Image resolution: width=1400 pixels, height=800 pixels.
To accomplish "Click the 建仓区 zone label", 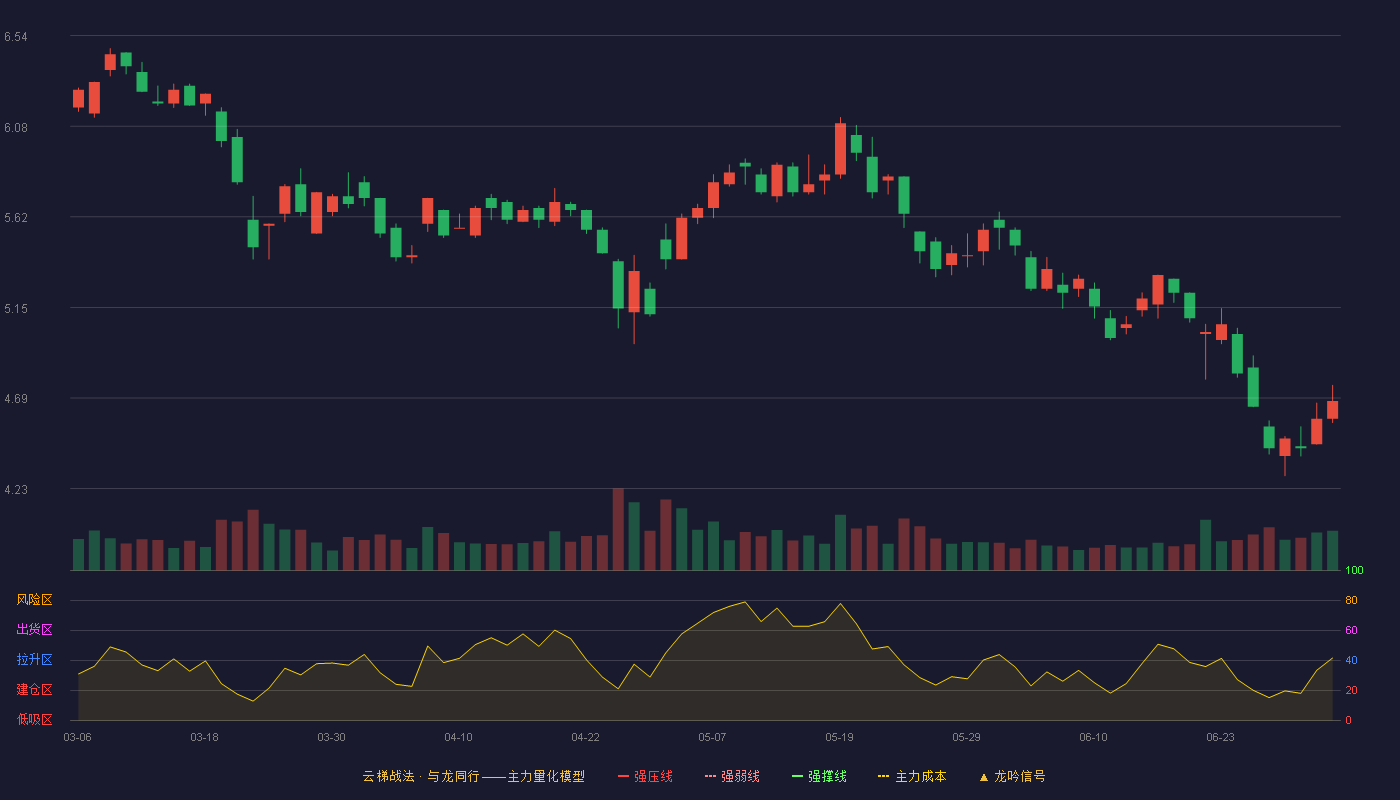I will click(x=34, y=690).
